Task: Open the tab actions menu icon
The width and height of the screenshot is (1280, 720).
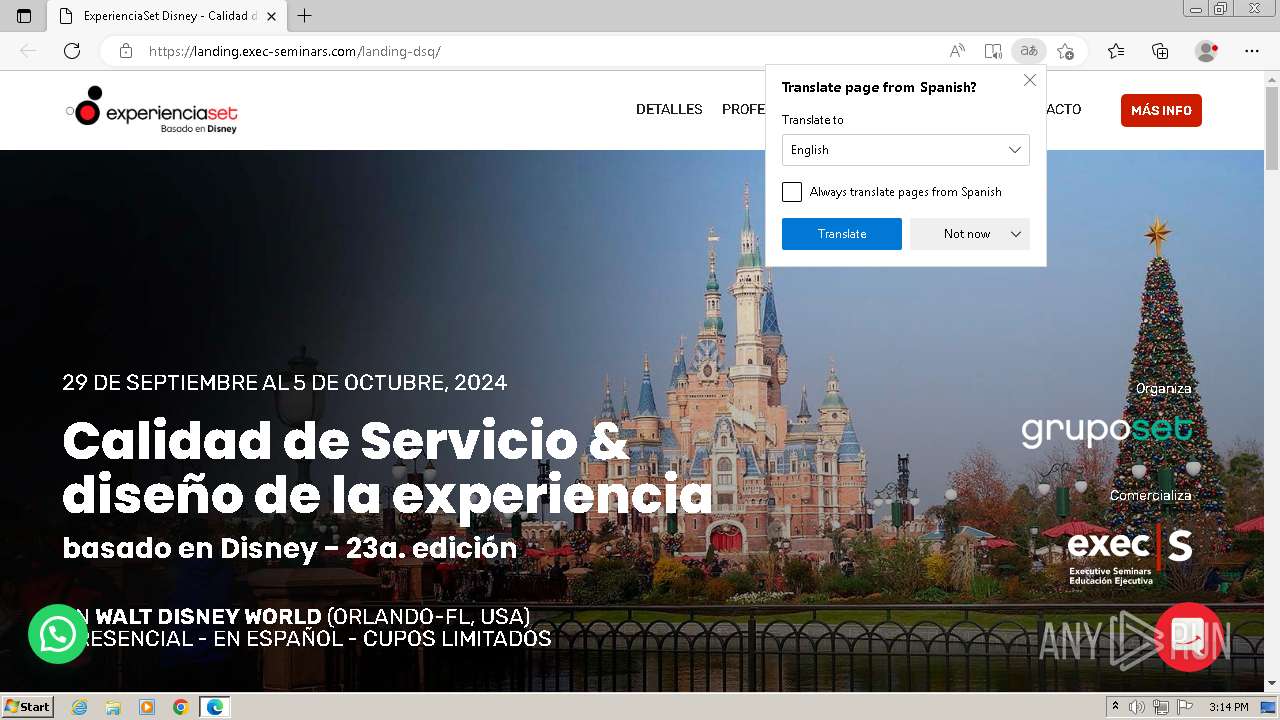Action: pos(24,16)
